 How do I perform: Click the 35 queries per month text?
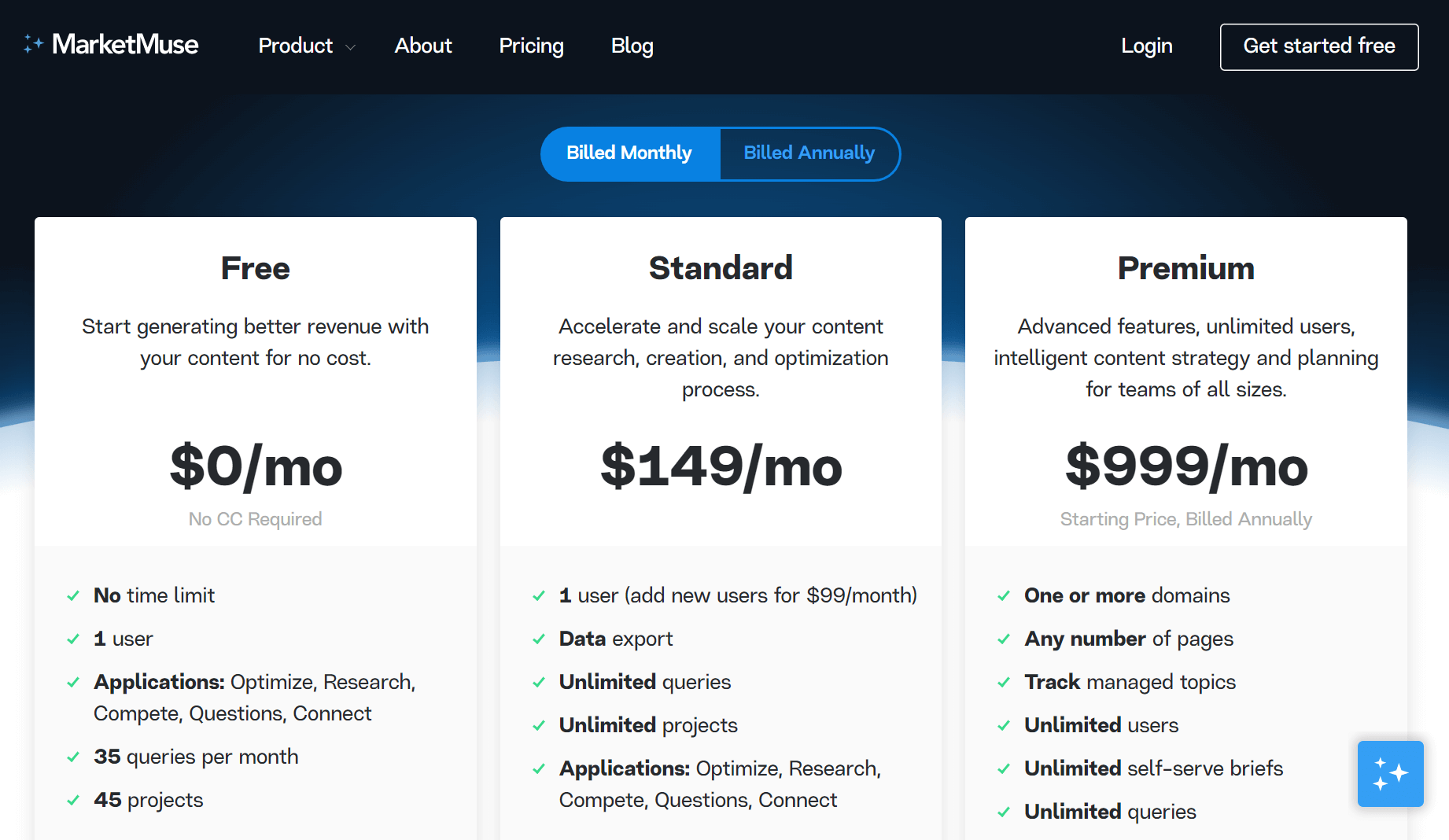(x=196, y=757)
